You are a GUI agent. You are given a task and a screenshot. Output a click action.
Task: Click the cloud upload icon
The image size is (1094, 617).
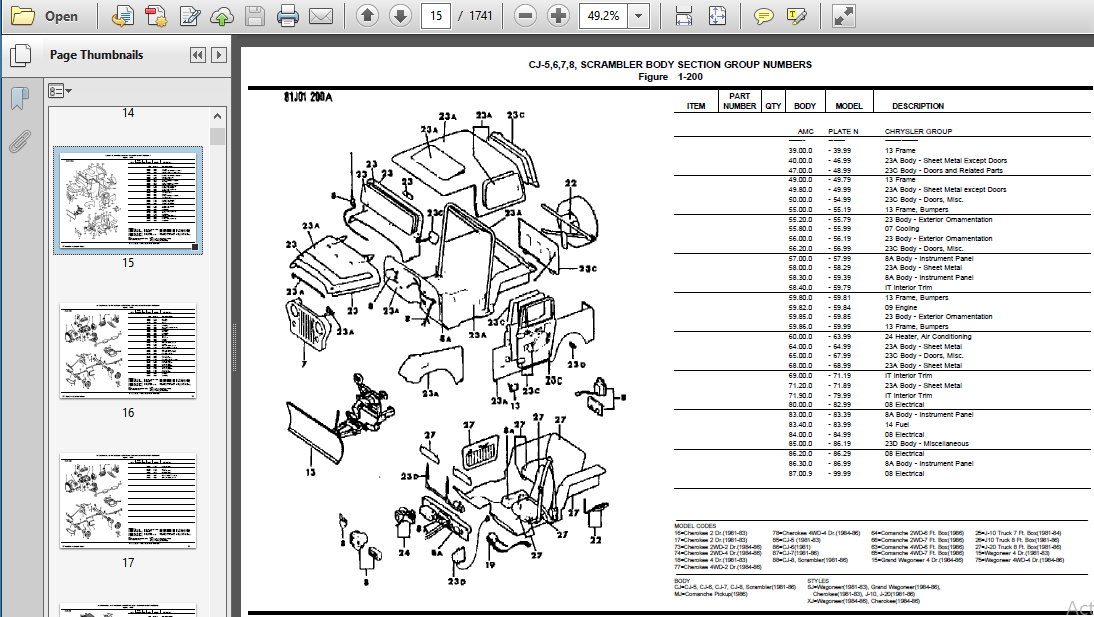coord(222,16)
